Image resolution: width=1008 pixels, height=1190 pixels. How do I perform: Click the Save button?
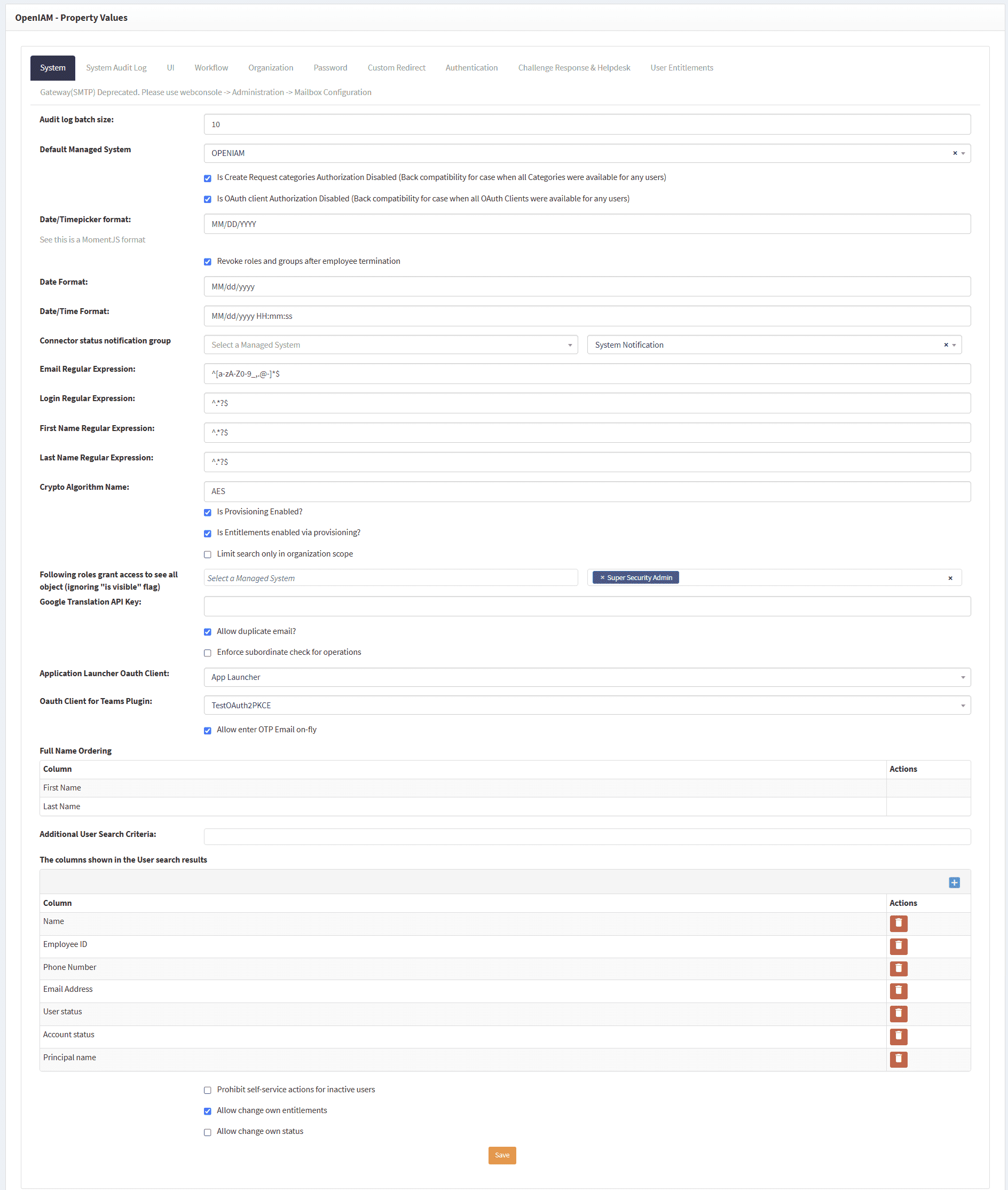(502, 1155)
